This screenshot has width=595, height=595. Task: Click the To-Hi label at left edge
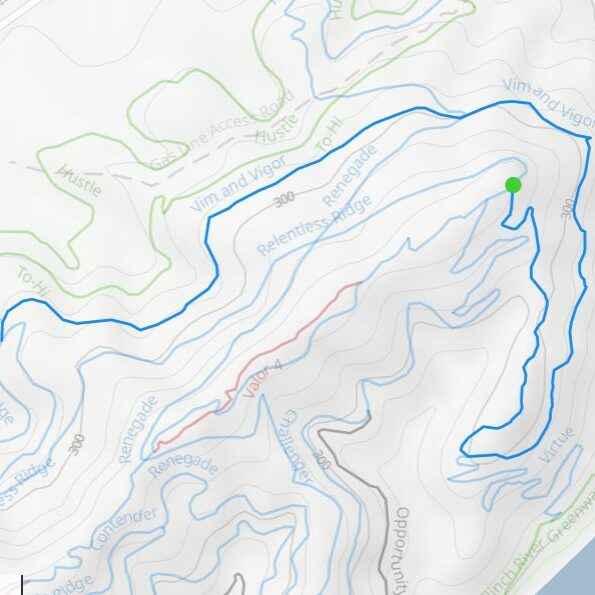pyautogui.click(x=33, y=281)
